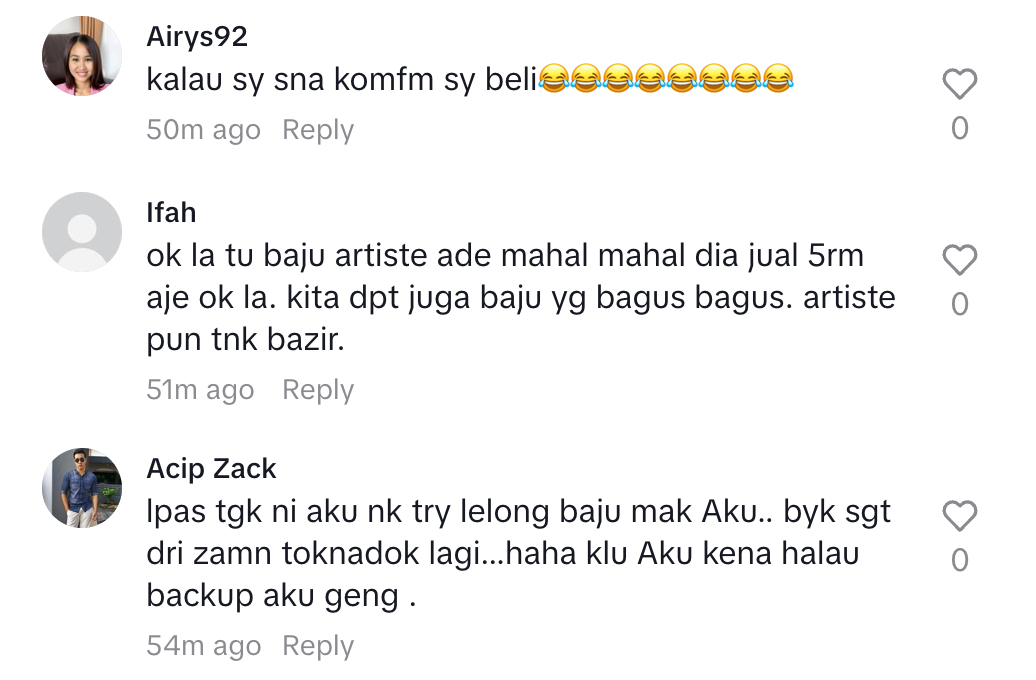Click the like count under Ifah's heart
The width and height of the screenshot is (1036, 680).
coord(959,304)
